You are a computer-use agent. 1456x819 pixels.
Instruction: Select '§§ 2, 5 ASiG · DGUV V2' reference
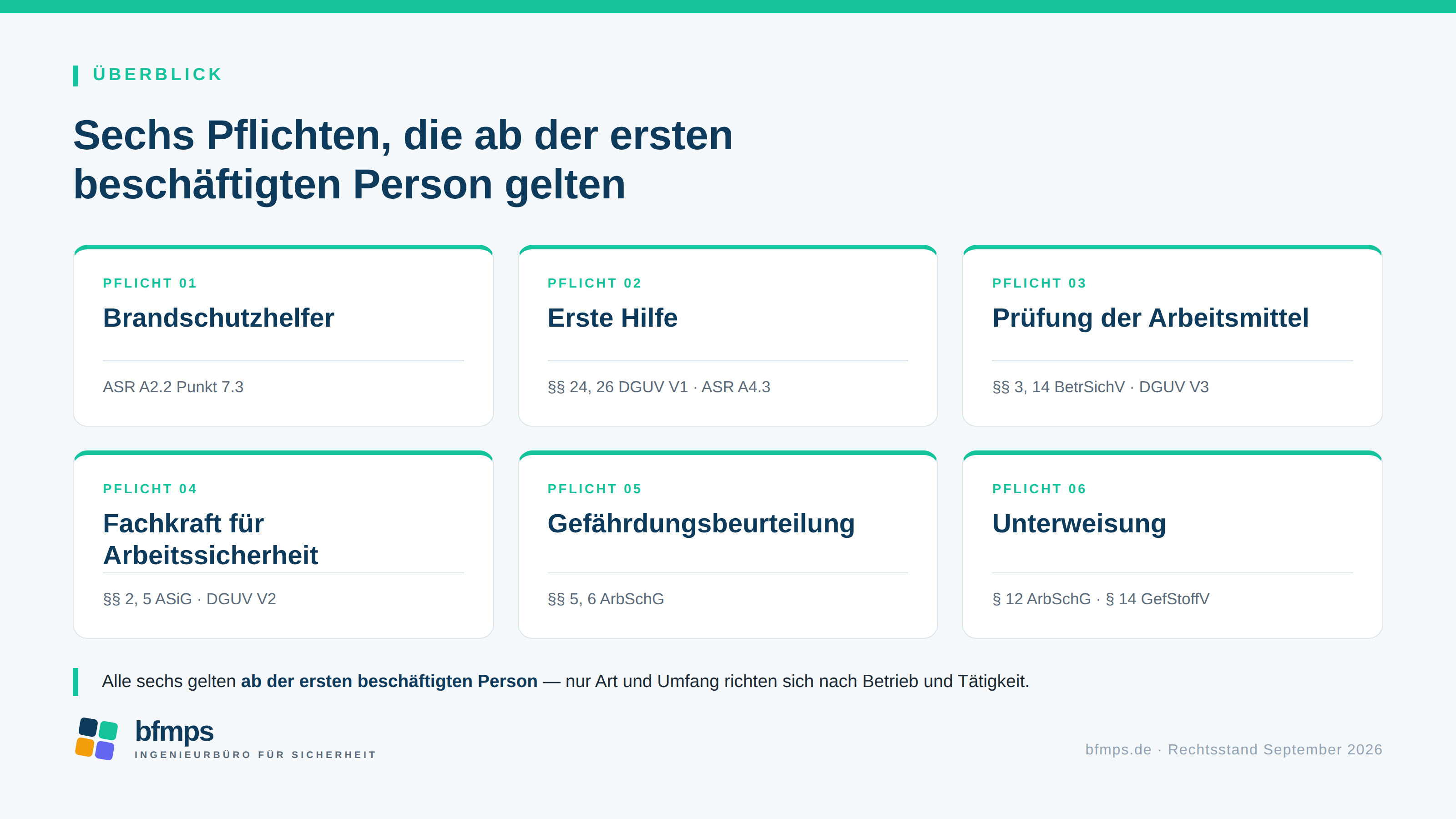click(x=189, y=599)
